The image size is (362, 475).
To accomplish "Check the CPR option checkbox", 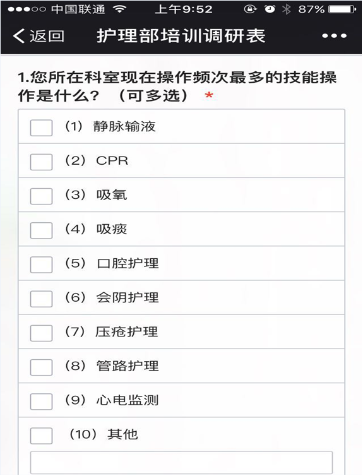I will click(x=41, y=162).
